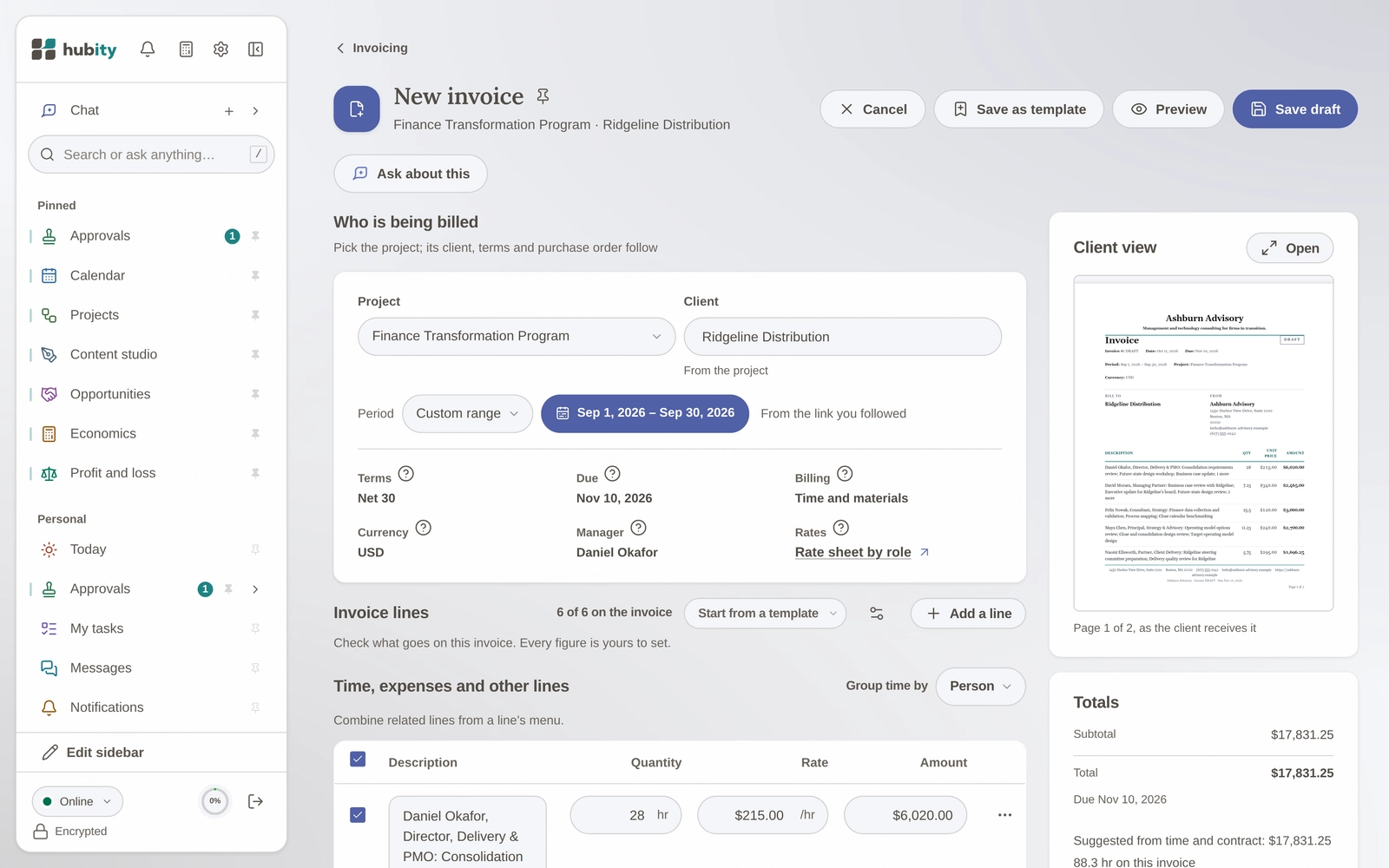Pin Messages item

point(255,668)
